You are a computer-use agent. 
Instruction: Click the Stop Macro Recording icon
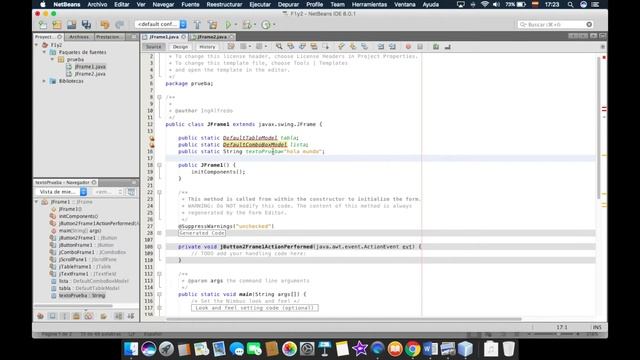[420, 47]
